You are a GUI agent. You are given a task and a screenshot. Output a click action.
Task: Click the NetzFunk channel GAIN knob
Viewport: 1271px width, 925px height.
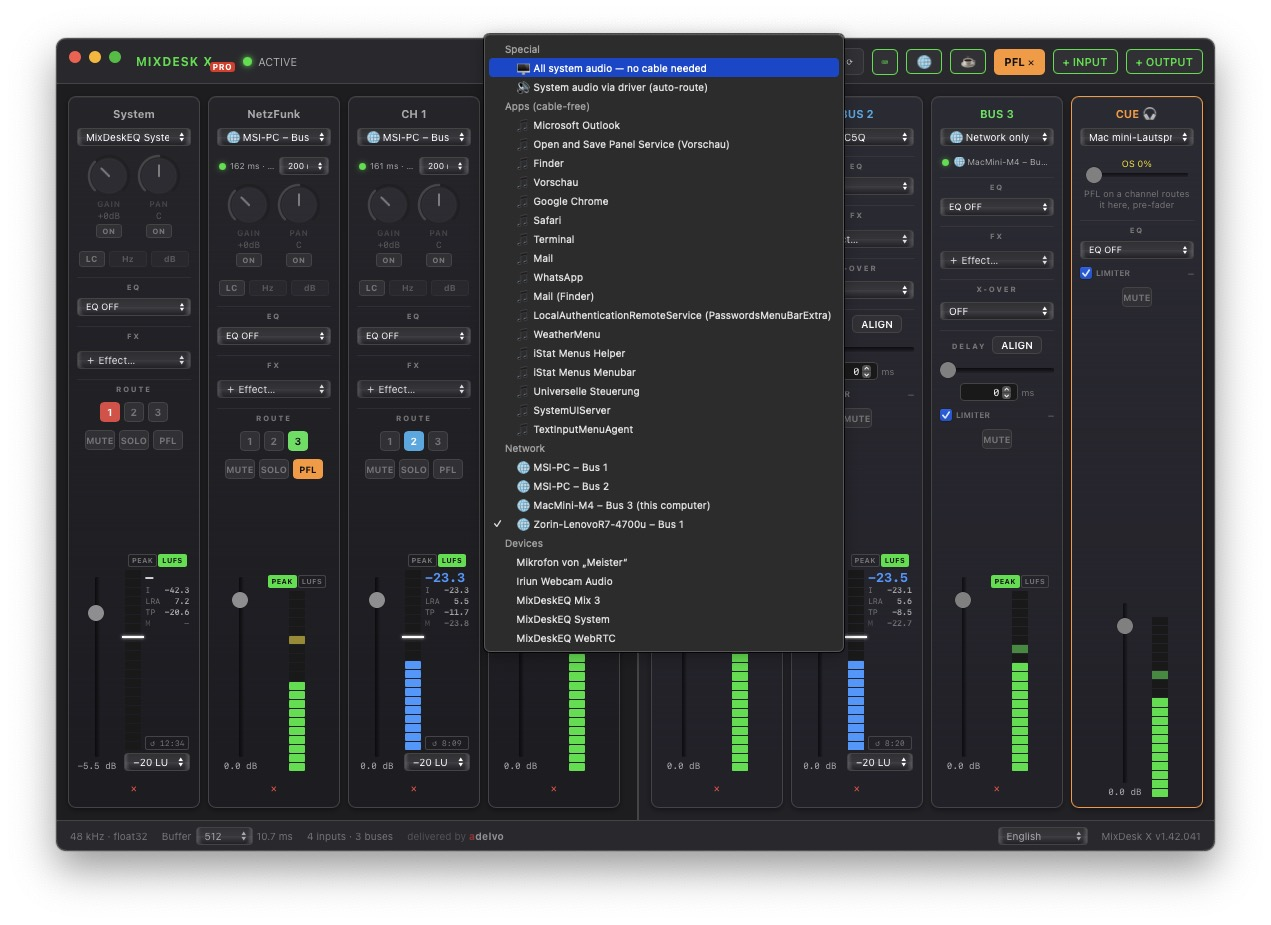[x=248, y=206]
